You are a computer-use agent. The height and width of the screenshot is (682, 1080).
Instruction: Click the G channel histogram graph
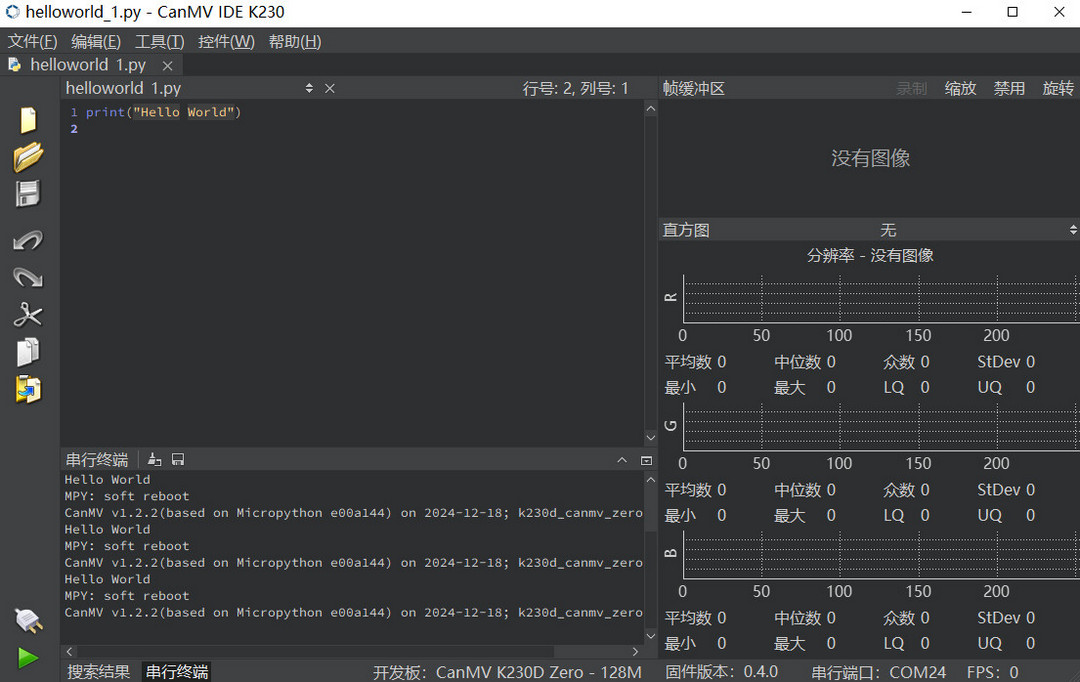pyautogui.click(x=881, y=426)
